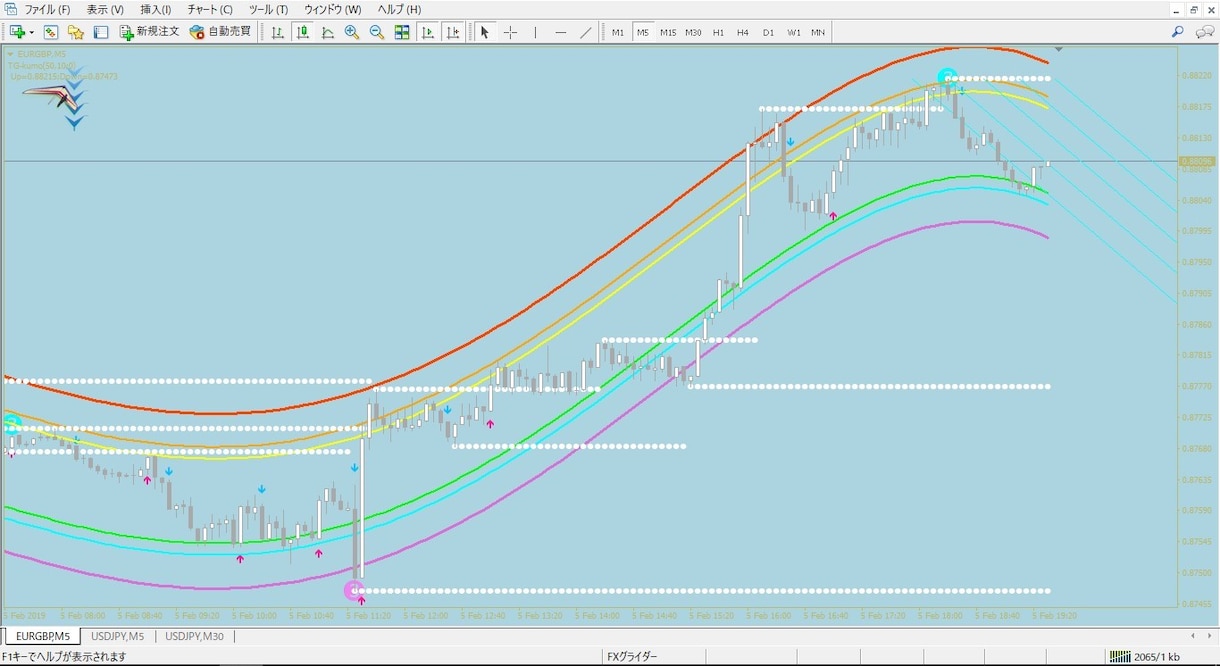Toggle 自動売買 auto trading button
Screen dimensions: 1220x666
221,32
